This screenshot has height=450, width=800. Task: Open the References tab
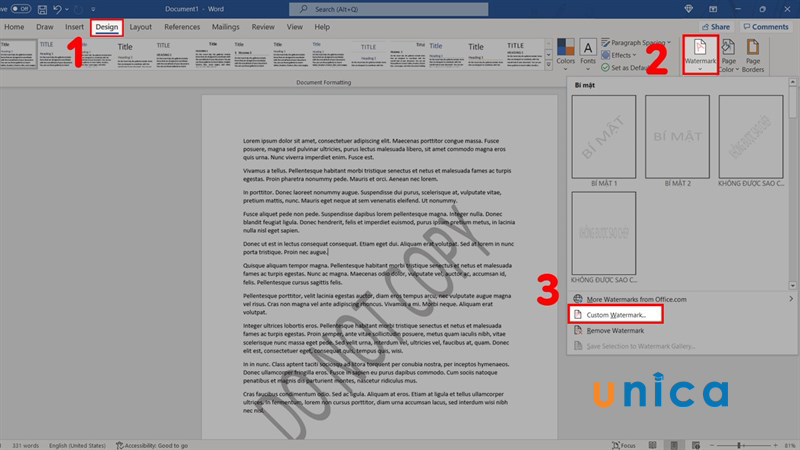coord(182,27)
